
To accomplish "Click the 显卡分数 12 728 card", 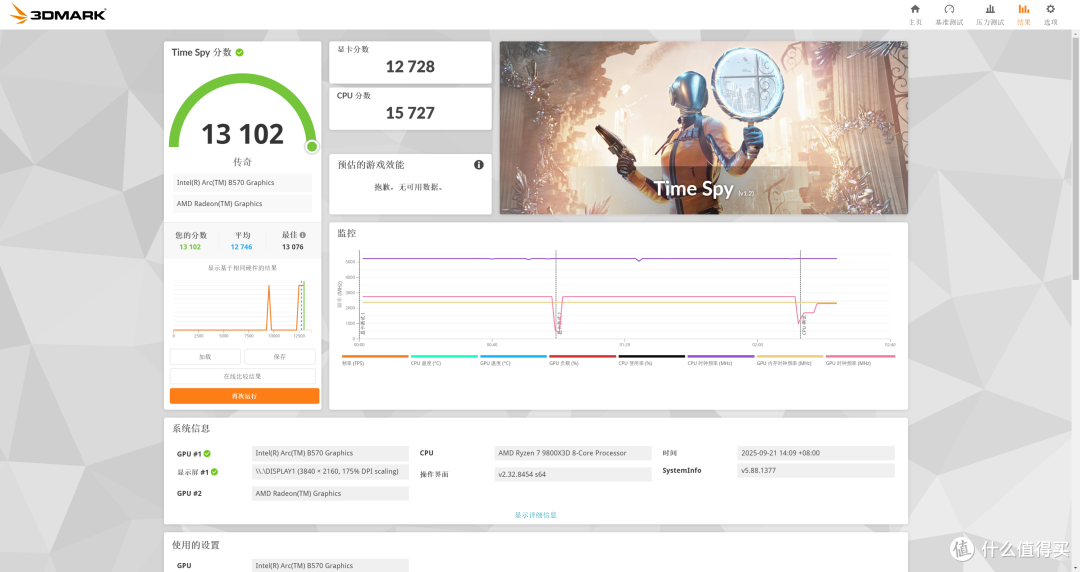I will 411,62.
